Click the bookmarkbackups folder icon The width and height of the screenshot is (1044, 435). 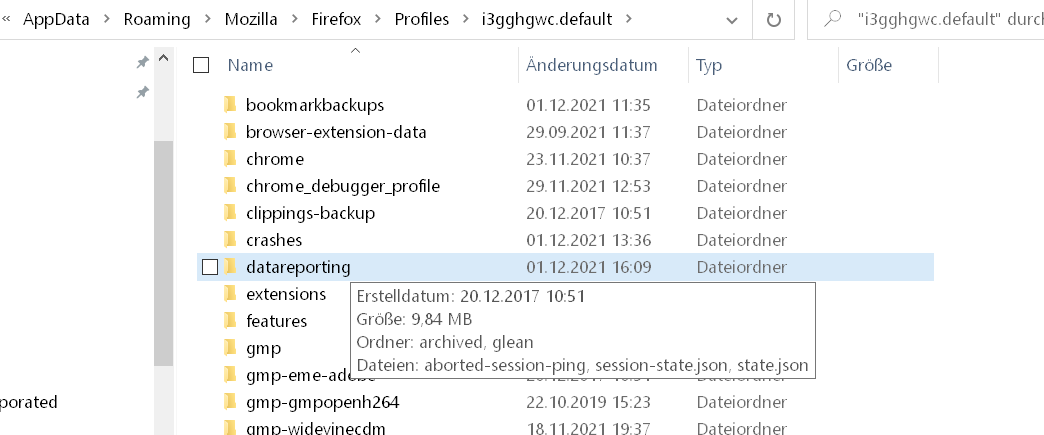click(230, 104)
